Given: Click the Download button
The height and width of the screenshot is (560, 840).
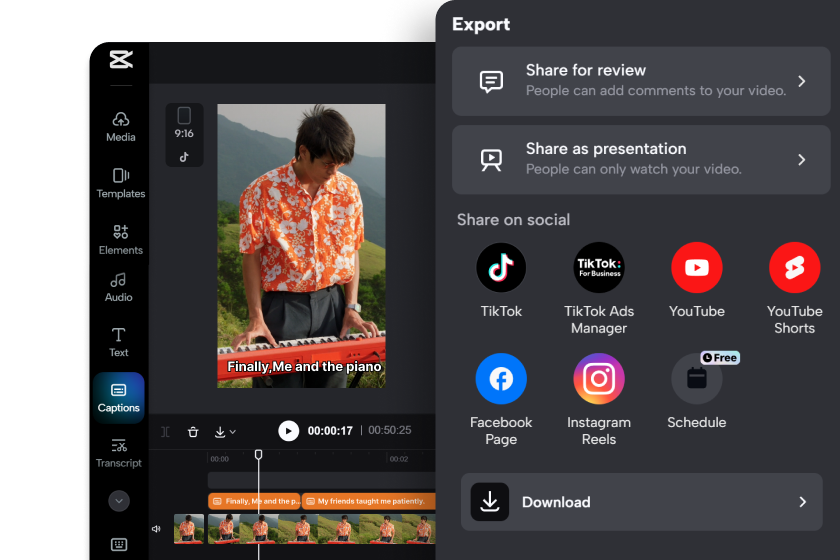Looking at the screenshot, I should 641,502.
